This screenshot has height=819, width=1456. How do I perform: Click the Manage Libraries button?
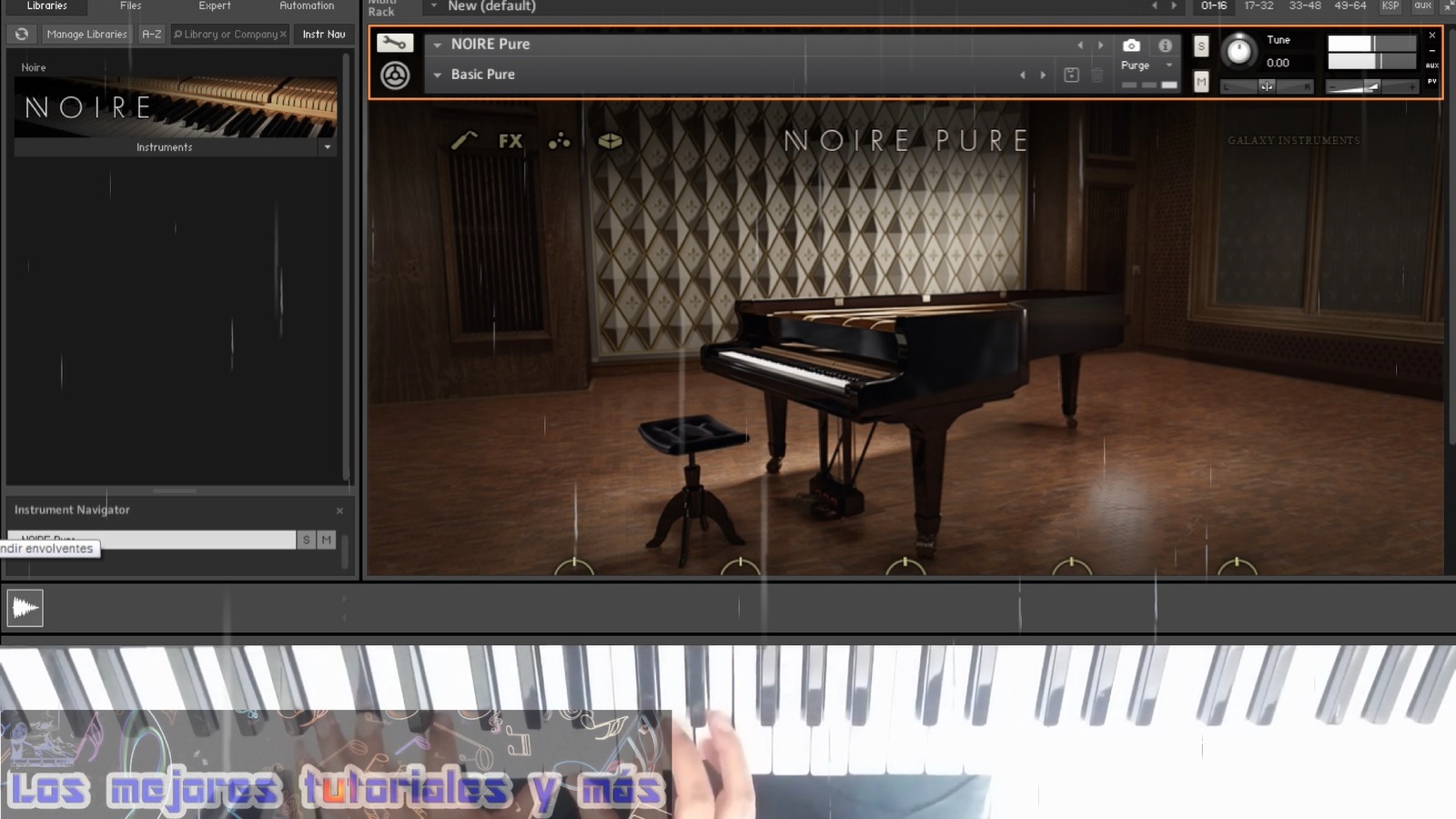click(86, 35)
